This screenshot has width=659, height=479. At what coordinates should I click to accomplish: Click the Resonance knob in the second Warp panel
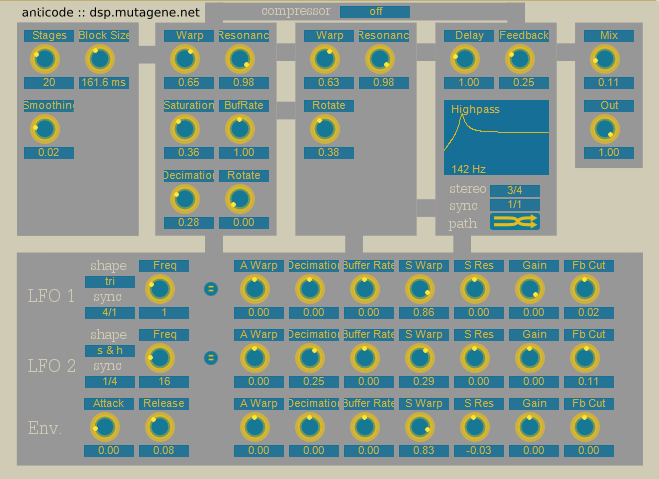tap(380, 59)
